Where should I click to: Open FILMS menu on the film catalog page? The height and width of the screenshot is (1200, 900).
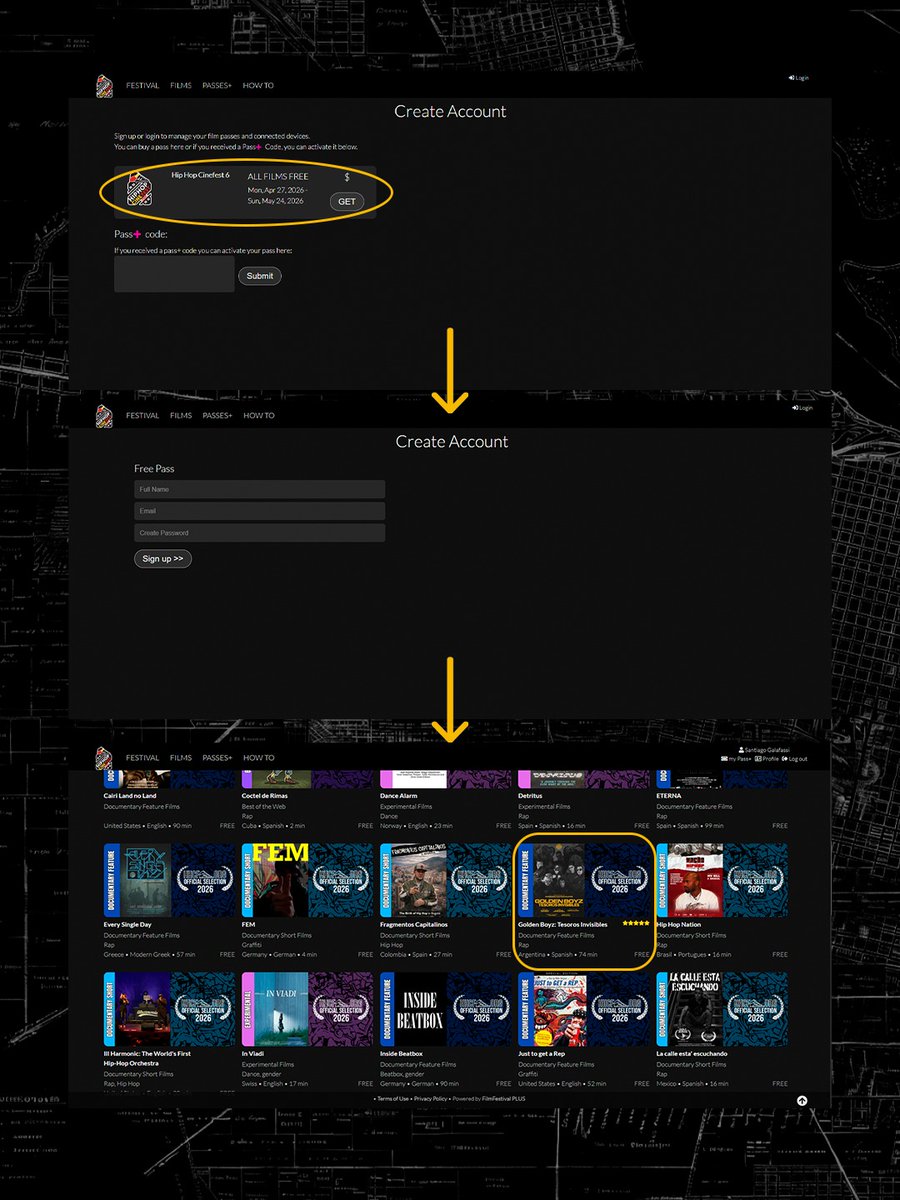tap(181, 758)
